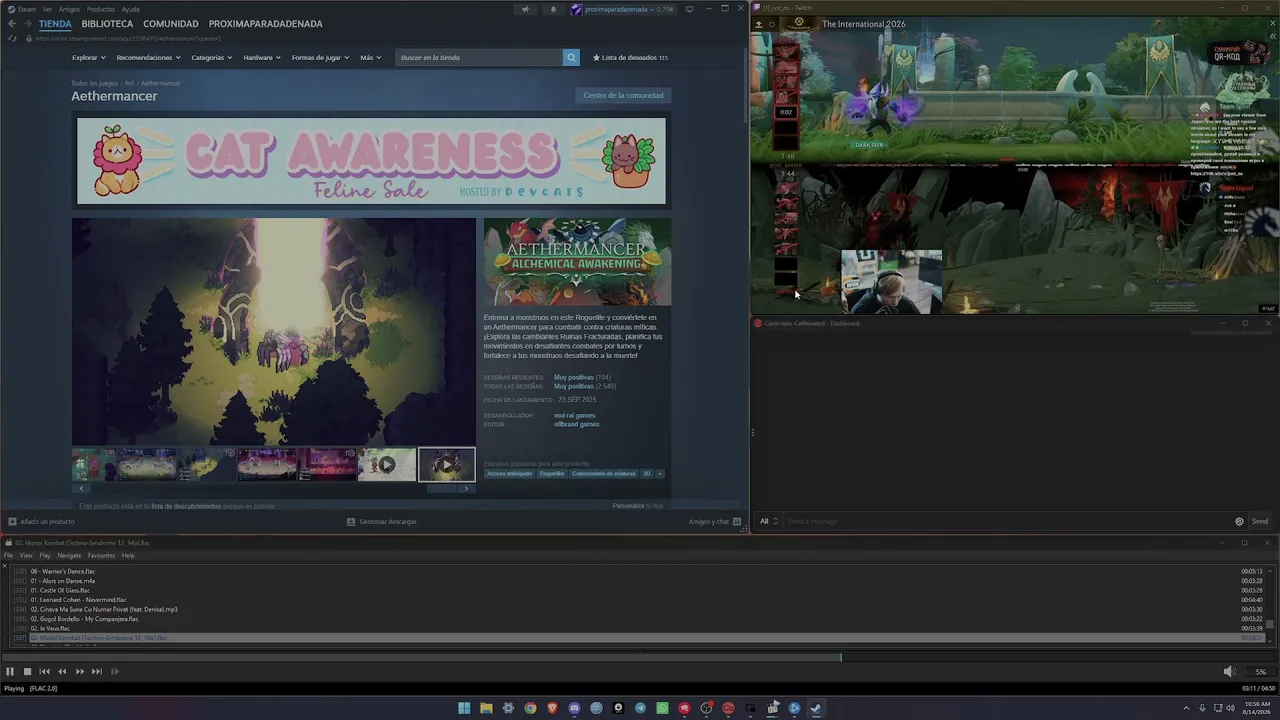Expand the Recomendaciones dropdown
Screen dimensions: 1280x720
pos(148,57)
